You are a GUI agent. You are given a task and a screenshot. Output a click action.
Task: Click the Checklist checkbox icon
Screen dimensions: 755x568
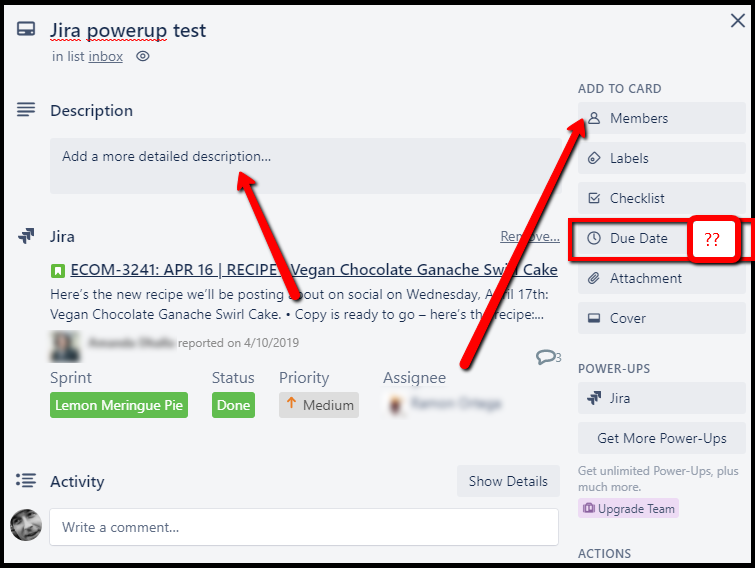click(594, 198)
